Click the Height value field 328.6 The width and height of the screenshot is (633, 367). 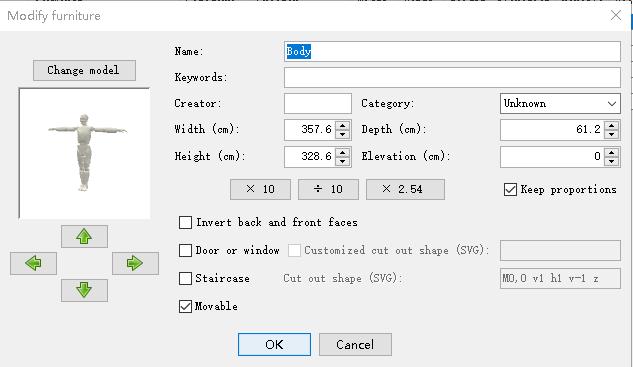tap(310, 157)
